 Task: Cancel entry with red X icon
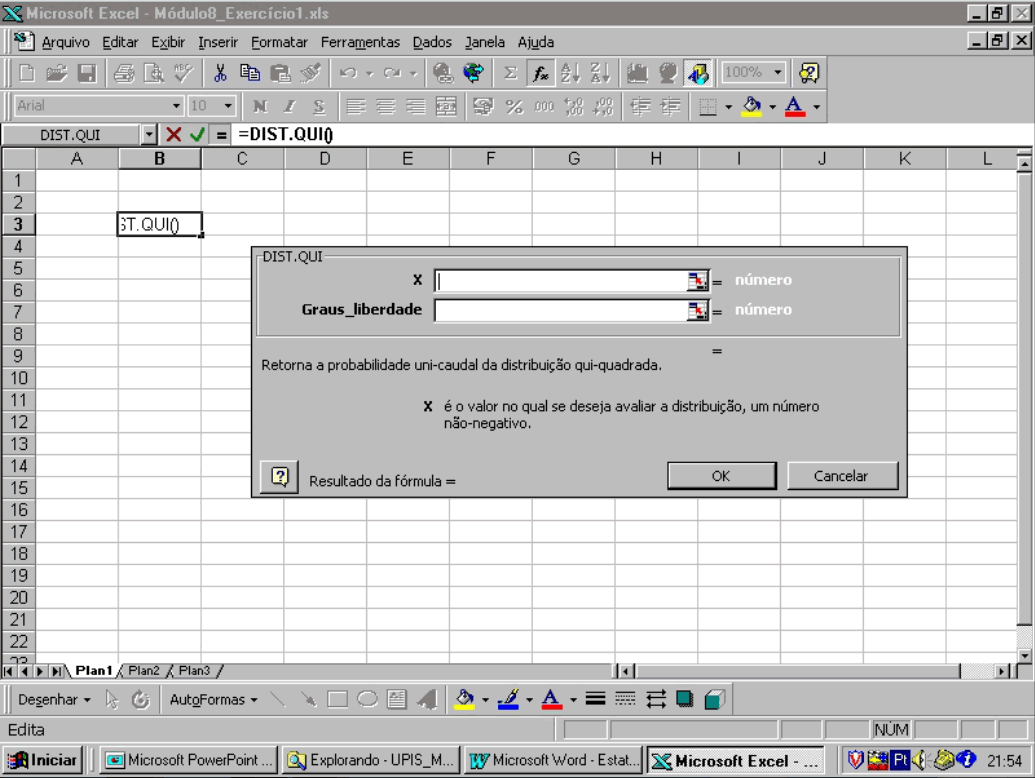tap(174, 135)
